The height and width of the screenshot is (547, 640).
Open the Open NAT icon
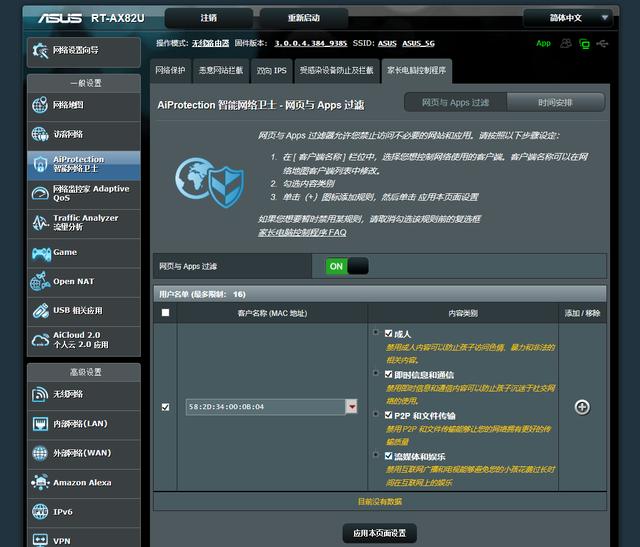40,281
